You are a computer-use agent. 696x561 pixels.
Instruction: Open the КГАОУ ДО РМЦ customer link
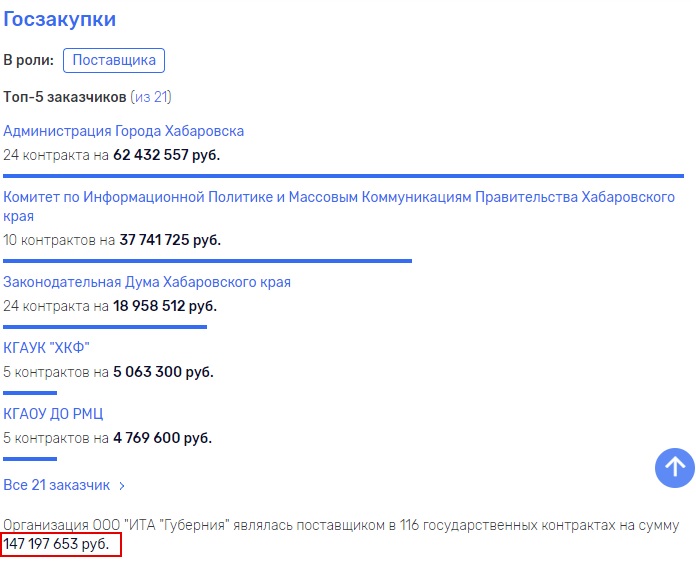tap(53, 414)
